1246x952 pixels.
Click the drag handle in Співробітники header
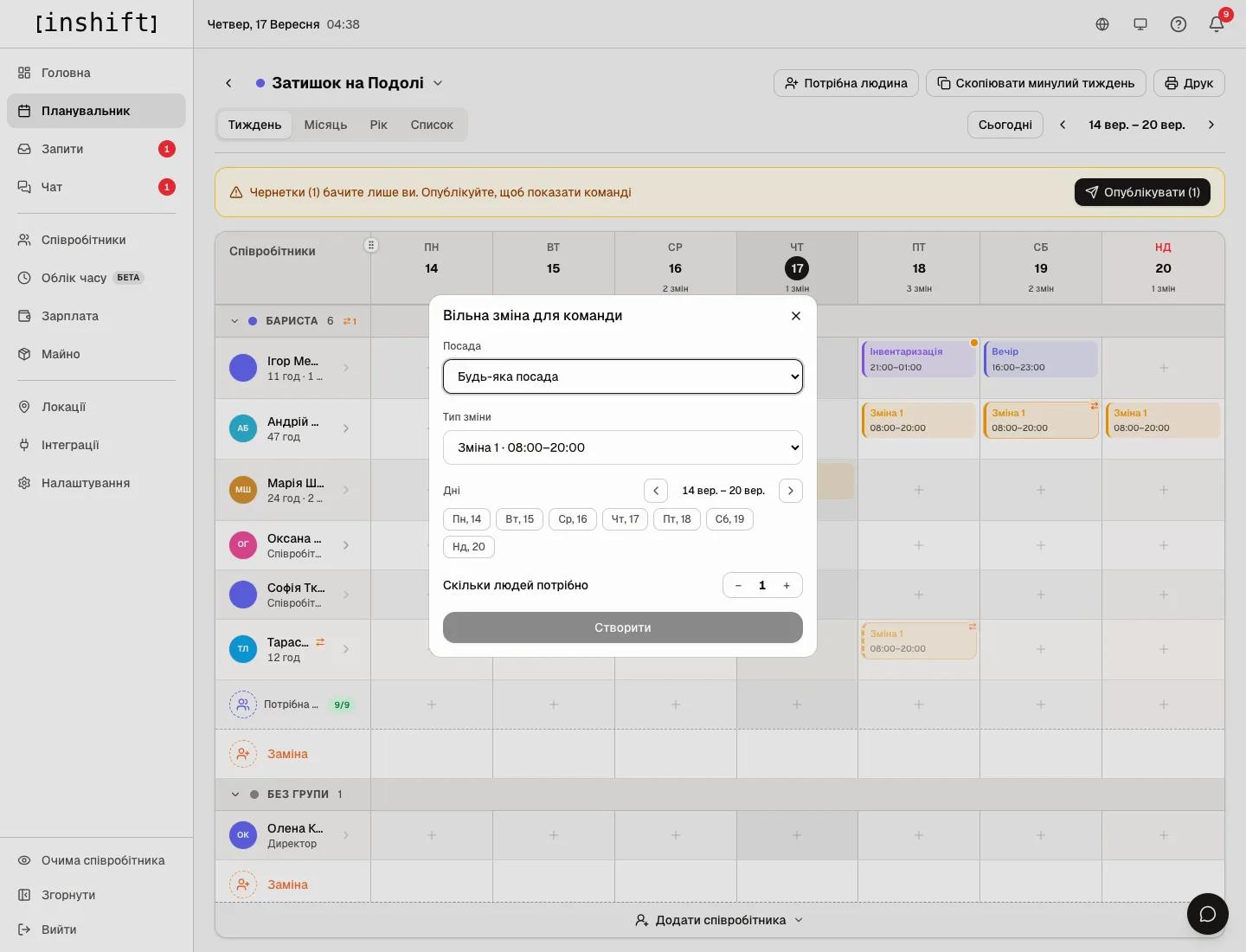[371, 245]
